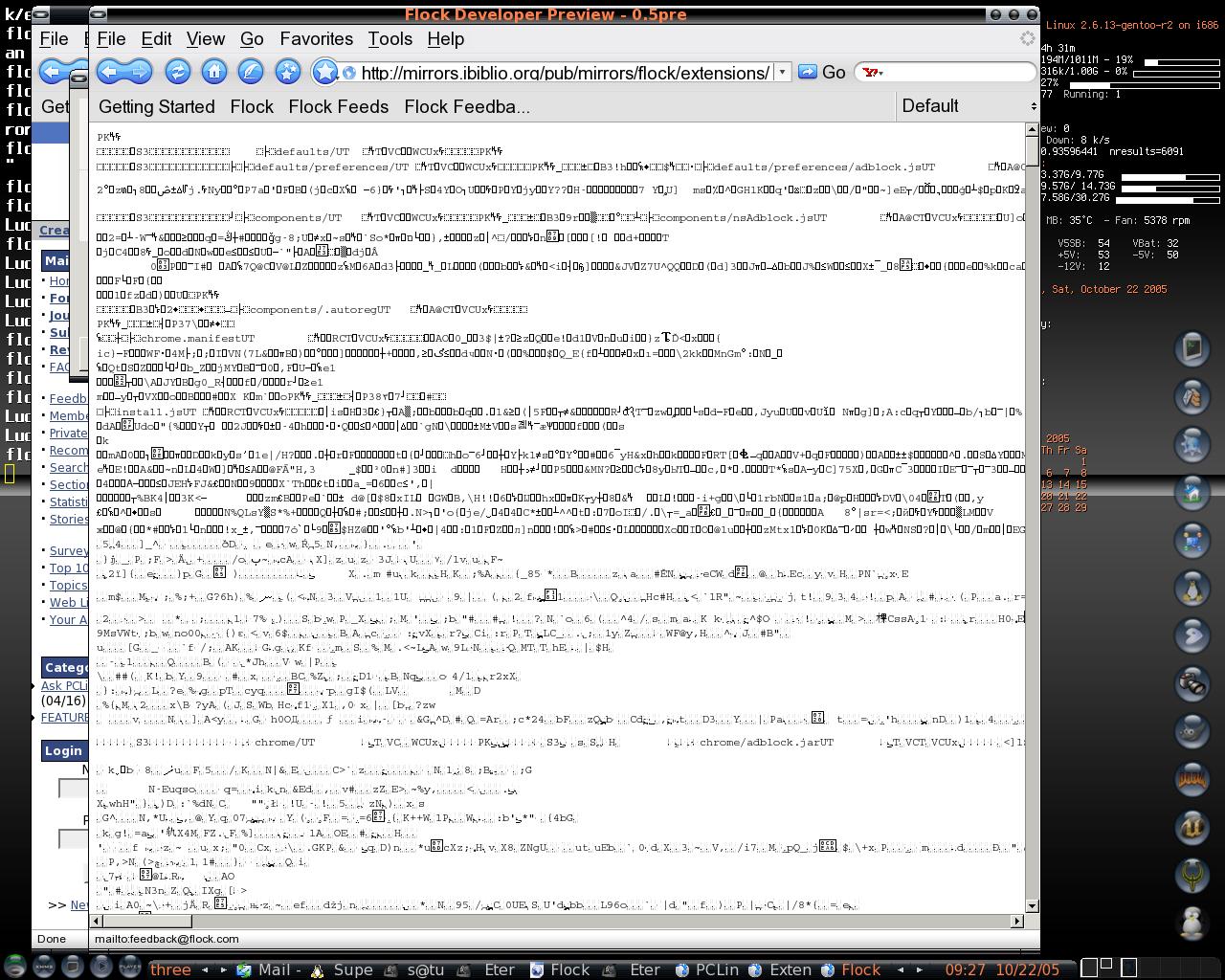Click the vertical scrollbar up arrow
This screenshot has height=980, width=1225.
tap(1032, 128)
